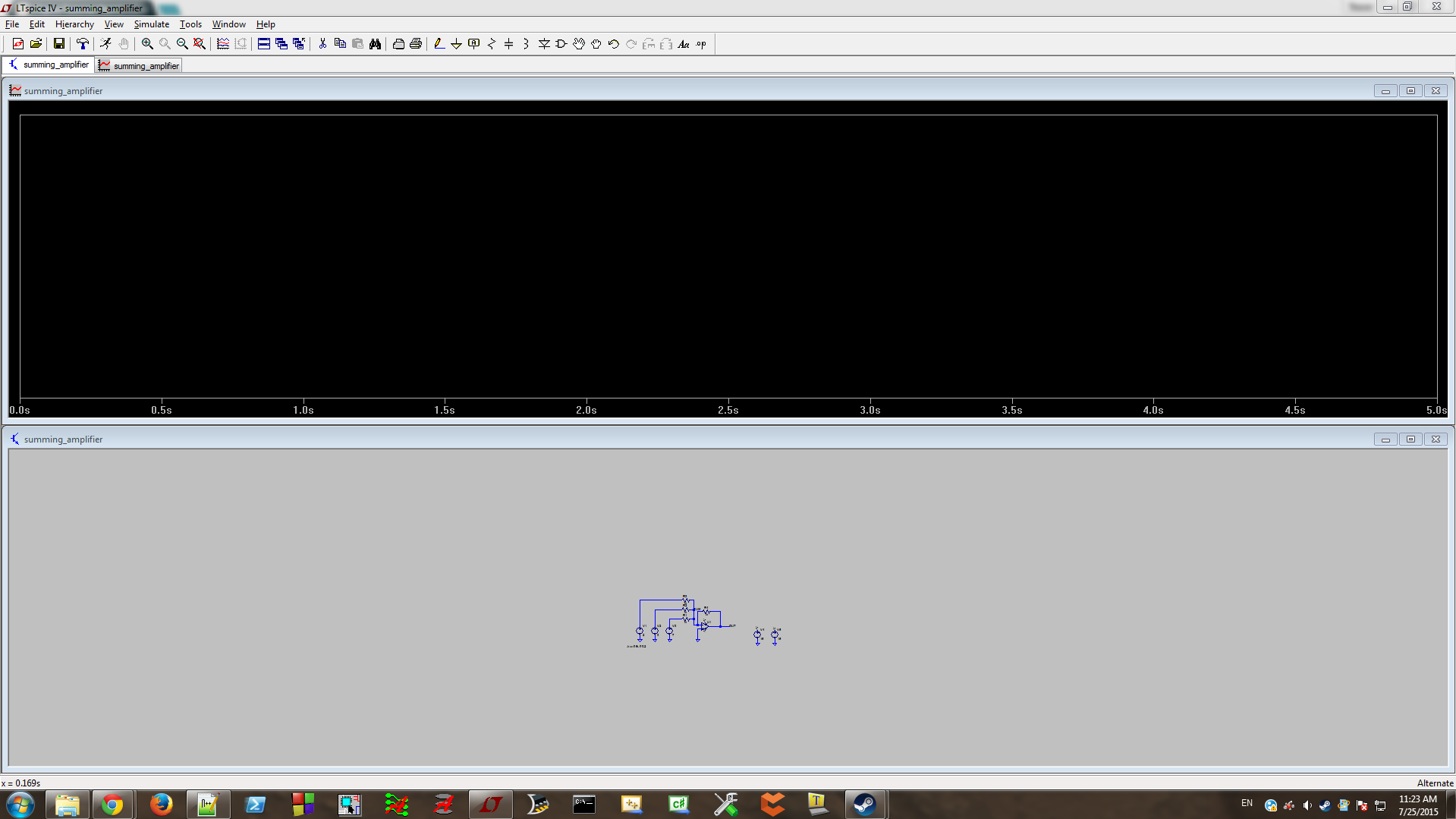Select the Move hand tool

tap(578, 43)
